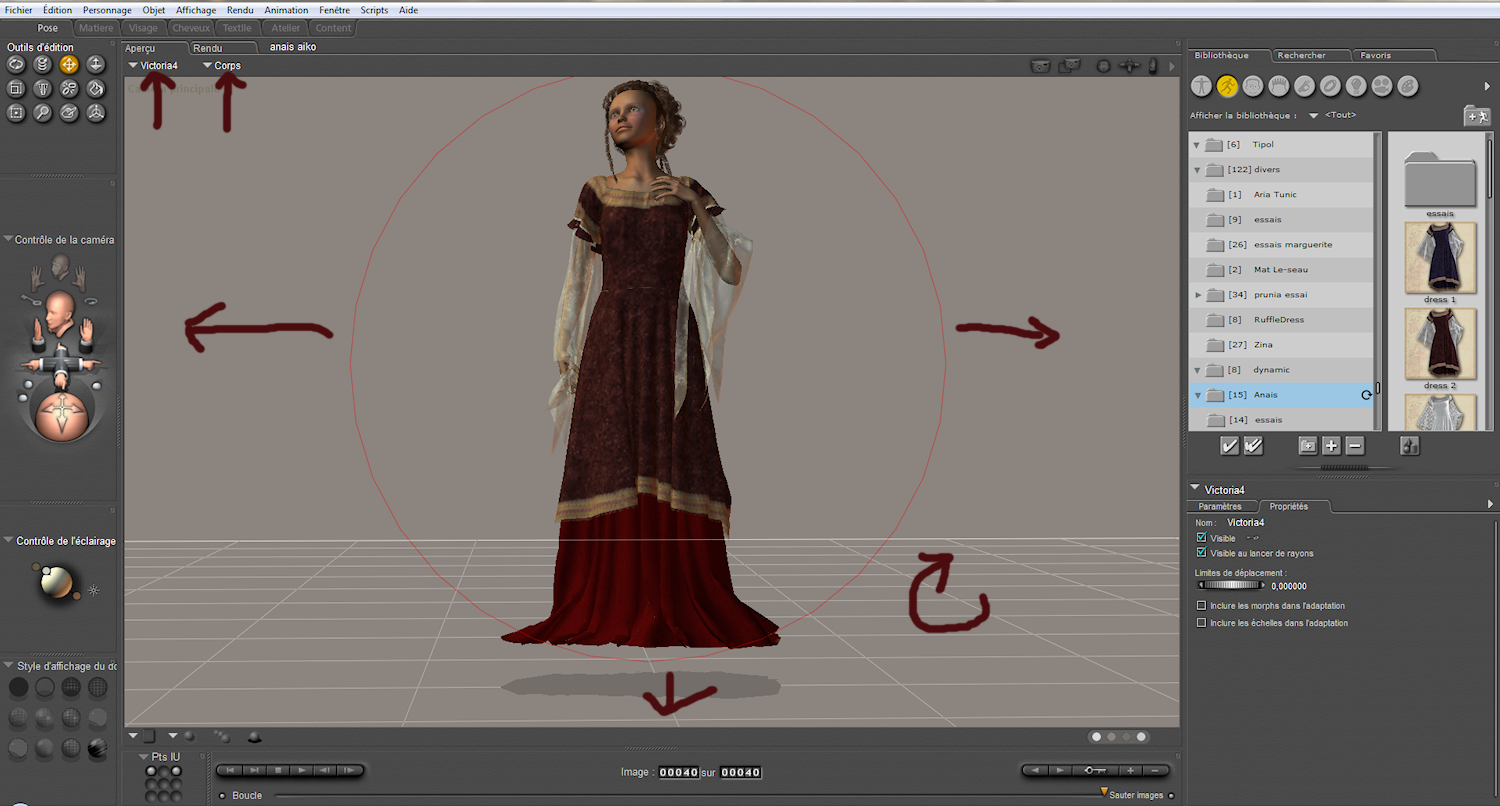Stop the animation playback

(278, 770)
